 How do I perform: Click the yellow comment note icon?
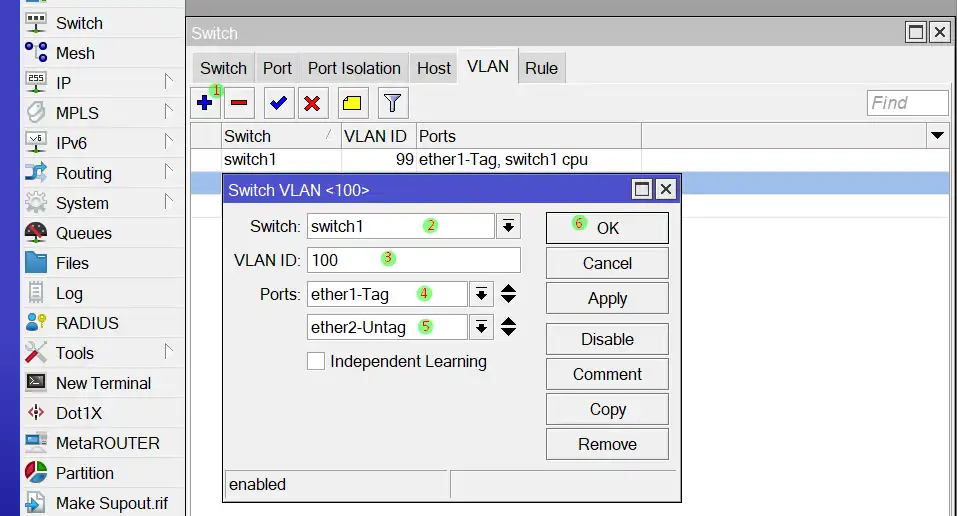pos(352,102)
